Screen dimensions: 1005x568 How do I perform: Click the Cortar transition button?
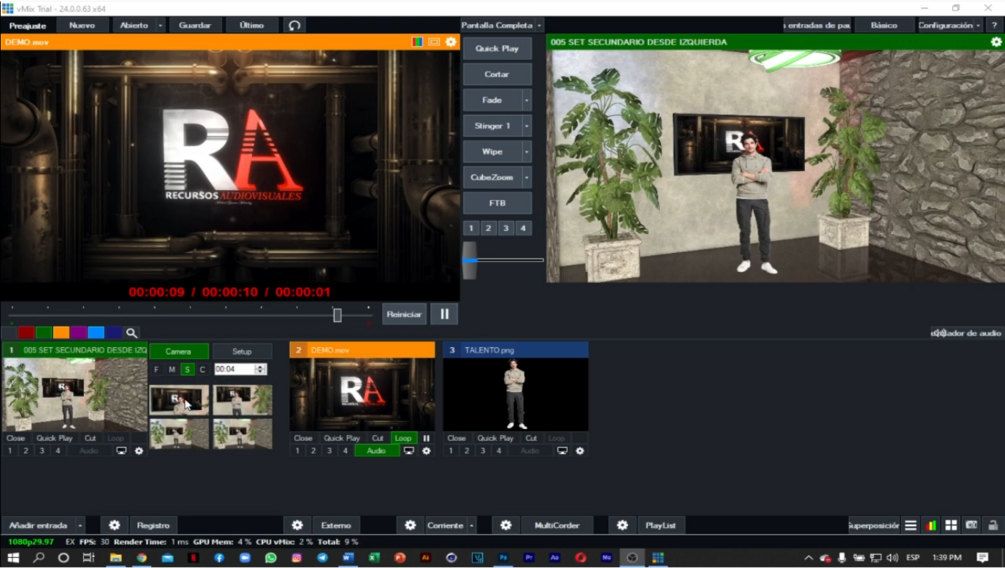pos(497,74)
